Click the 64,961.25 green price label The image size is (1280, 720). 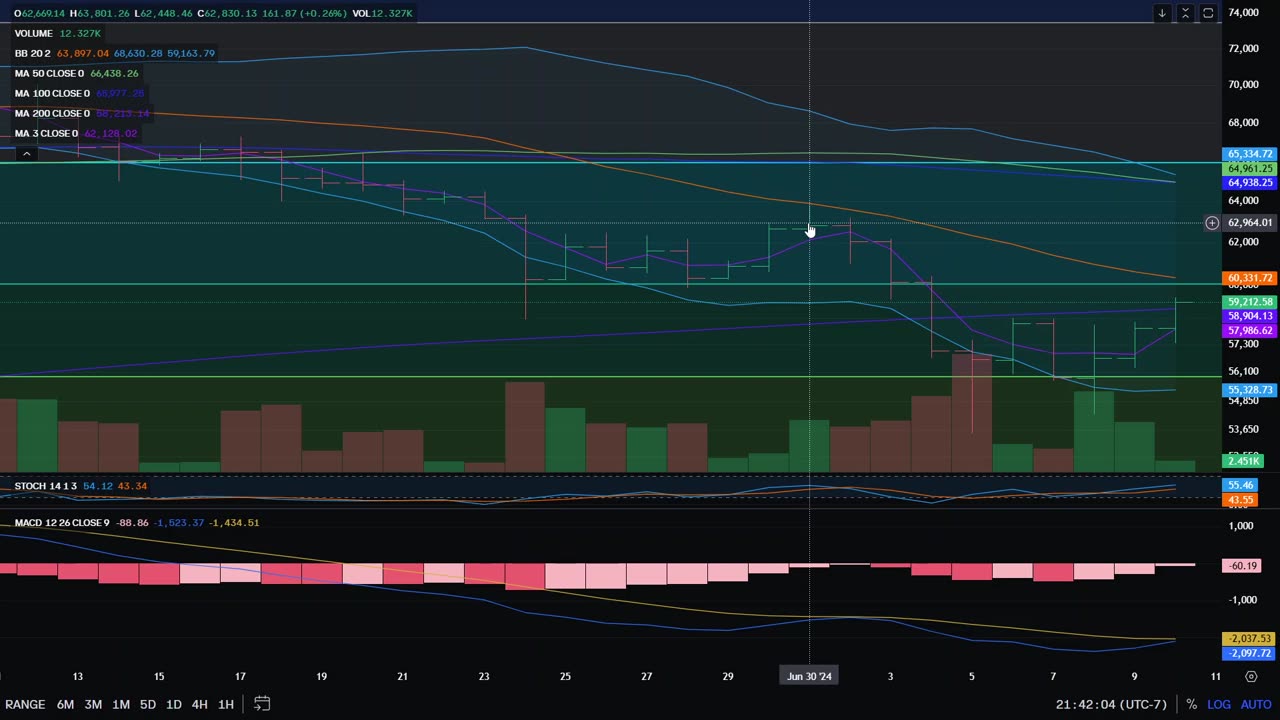click(1250, 169)
